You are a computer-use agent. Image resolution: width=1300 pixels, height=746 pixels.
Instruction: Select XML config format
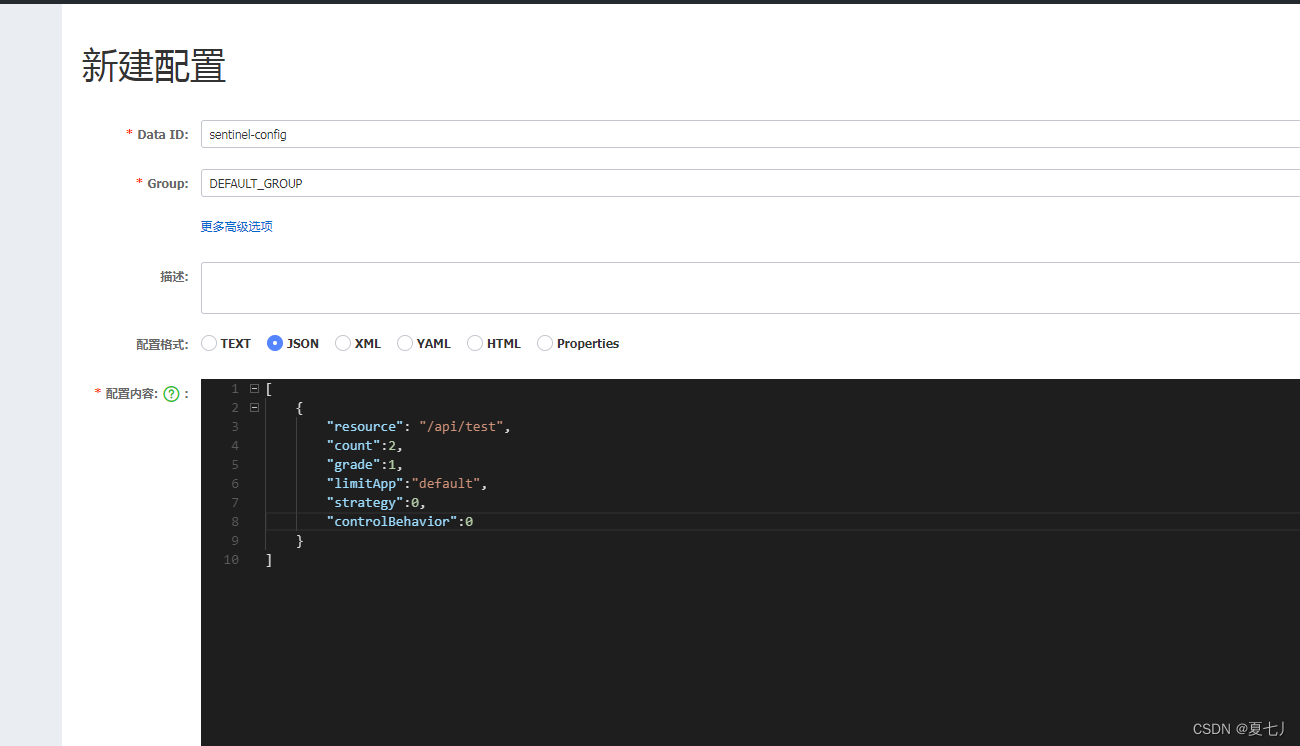tap(343, 343)
